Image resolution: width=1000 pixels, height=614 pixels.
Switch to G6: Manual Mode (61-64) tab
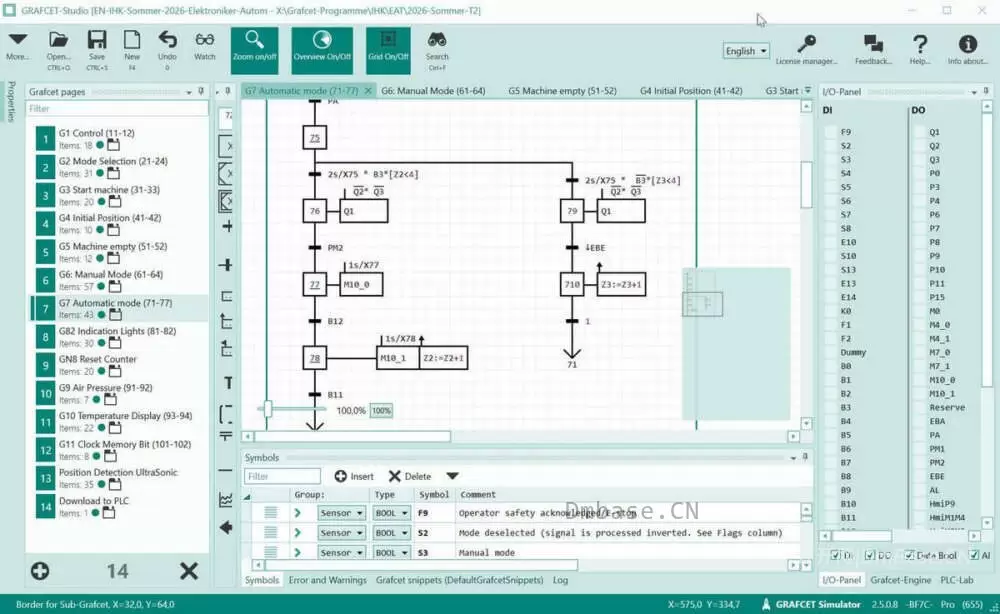pos(433,91)
